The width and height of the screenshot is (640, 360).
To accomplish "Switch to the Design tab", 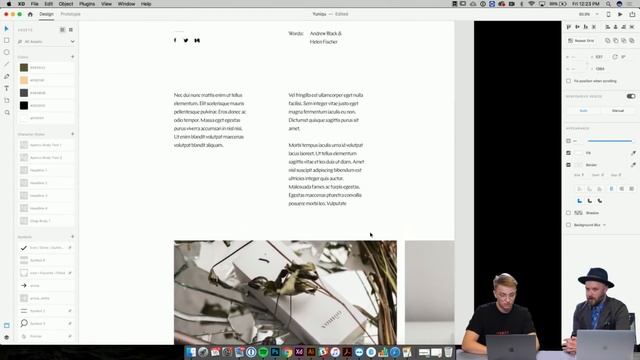I will tap(46, 14).
